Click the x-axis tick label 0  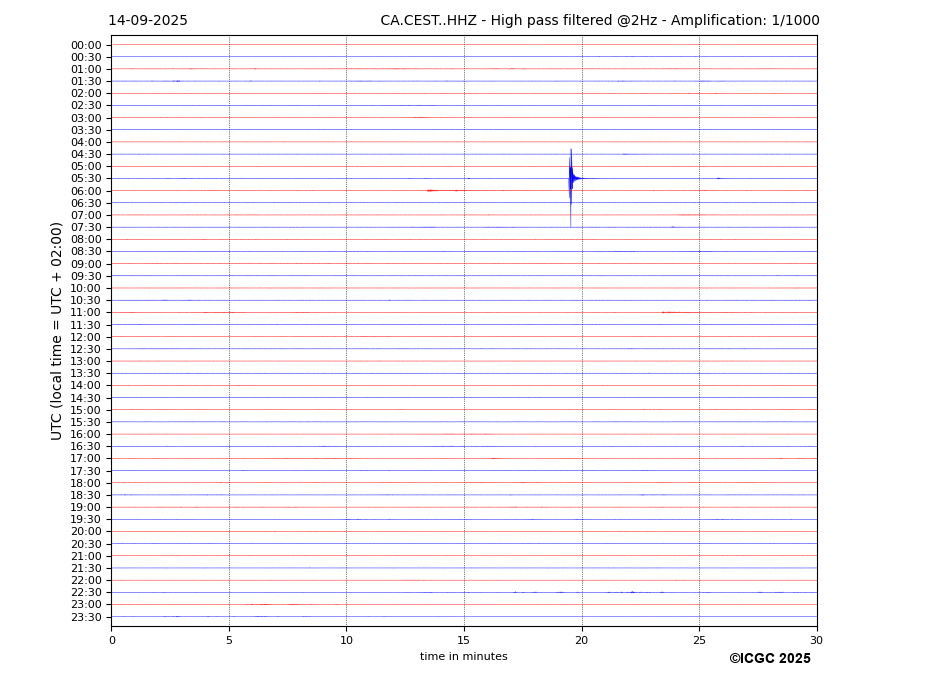tap(112, 640)
